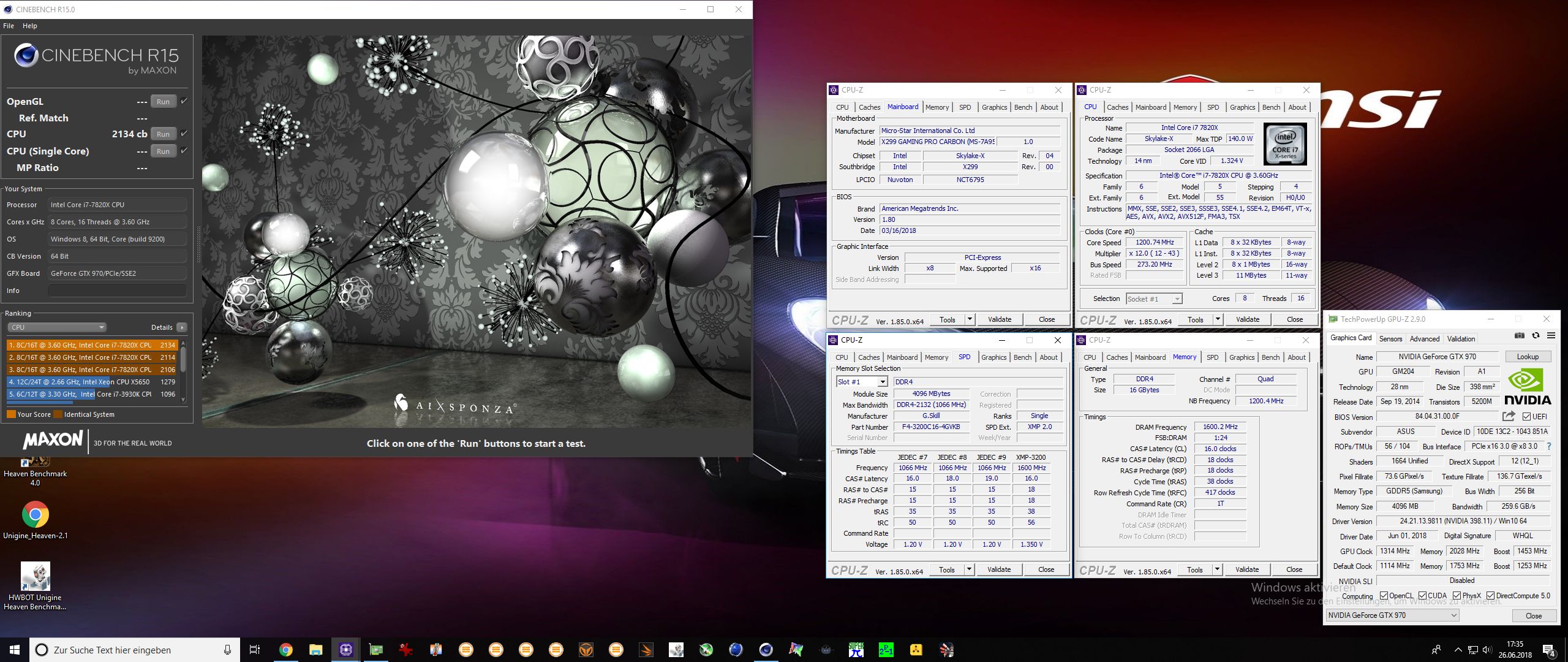Click the GPU-Z BIOS share/export icon
Viewport: 1568px width, 662px height.
1509,416
